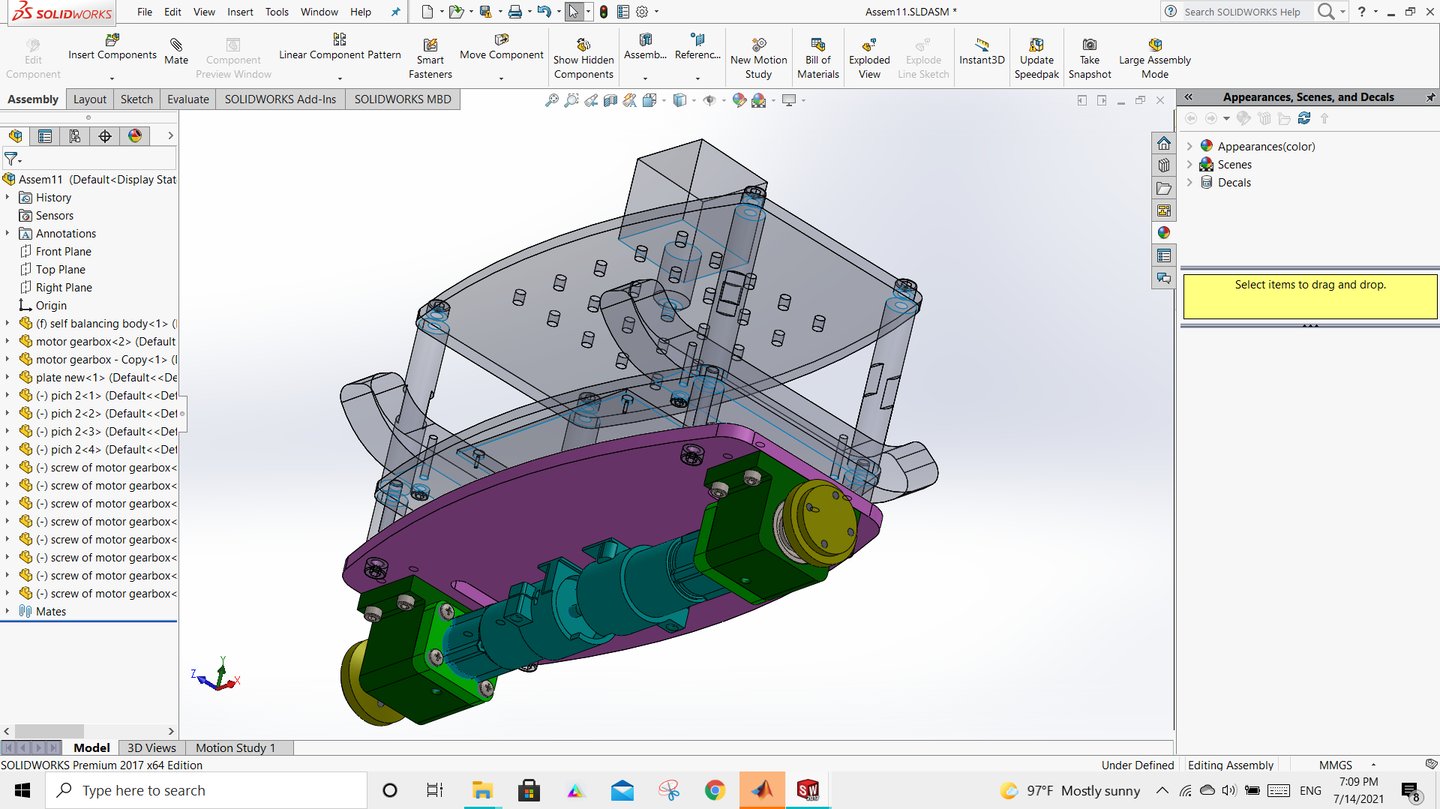The height and width of the screenshot is (809, 1440).
Task: Take Snapshot of the assembly
Action: click(1089, 59)
